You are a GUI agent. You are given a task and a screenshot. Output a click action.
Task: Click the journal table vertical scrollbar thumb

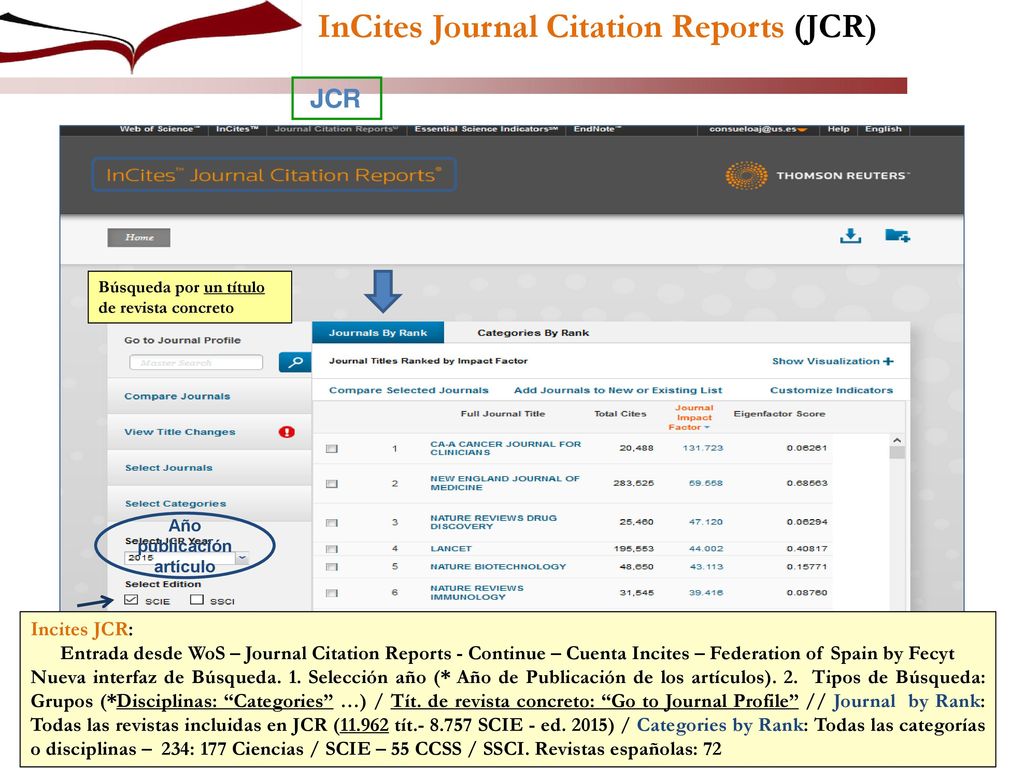click(x=897, y=453)
